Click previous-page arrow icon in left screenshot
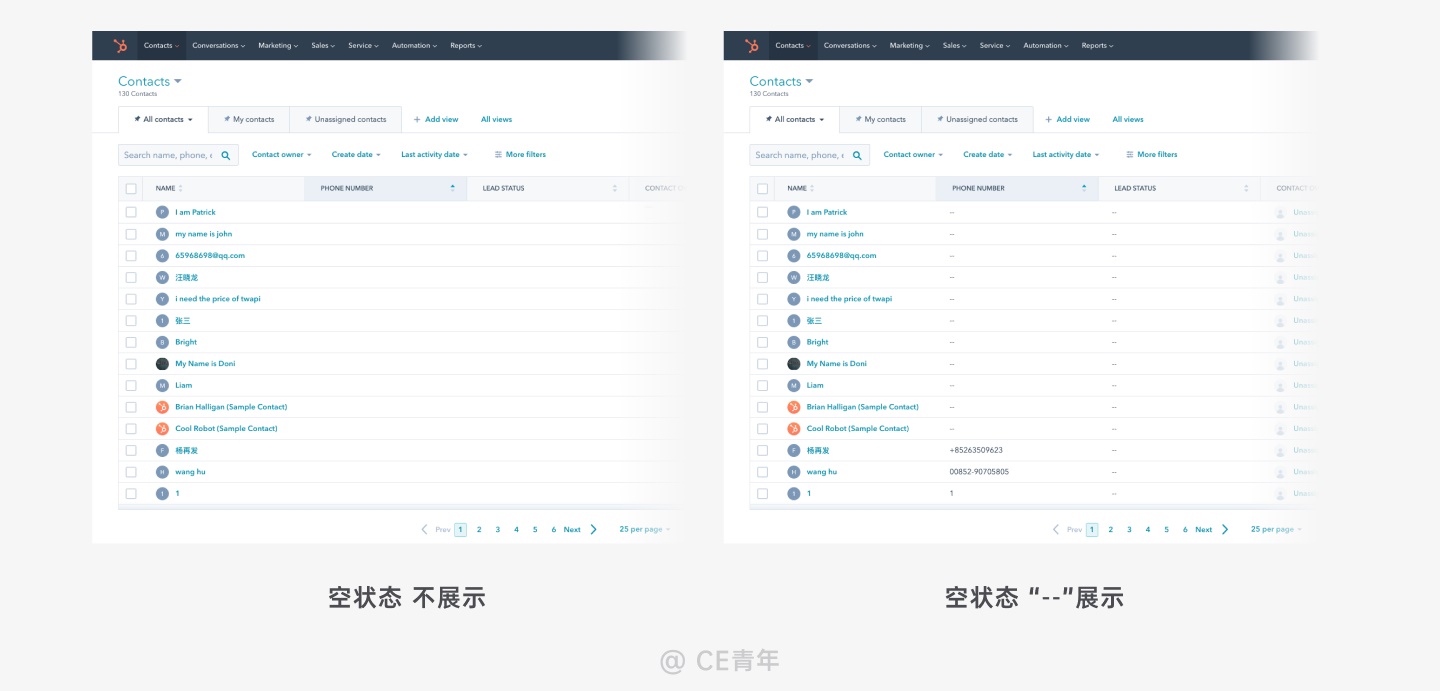 tap(424, 529)
